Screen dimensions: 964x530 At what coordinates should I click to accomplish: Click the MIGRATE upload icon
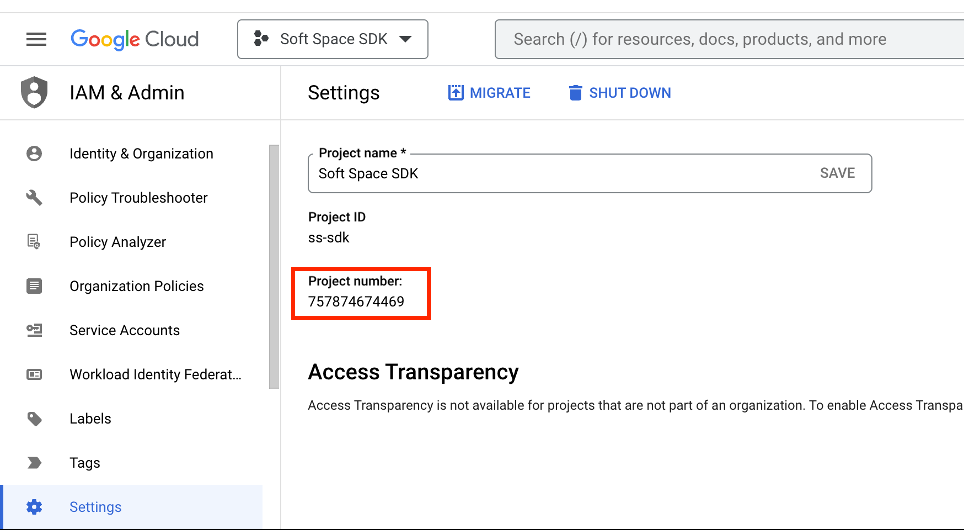[x=456, y=93]
